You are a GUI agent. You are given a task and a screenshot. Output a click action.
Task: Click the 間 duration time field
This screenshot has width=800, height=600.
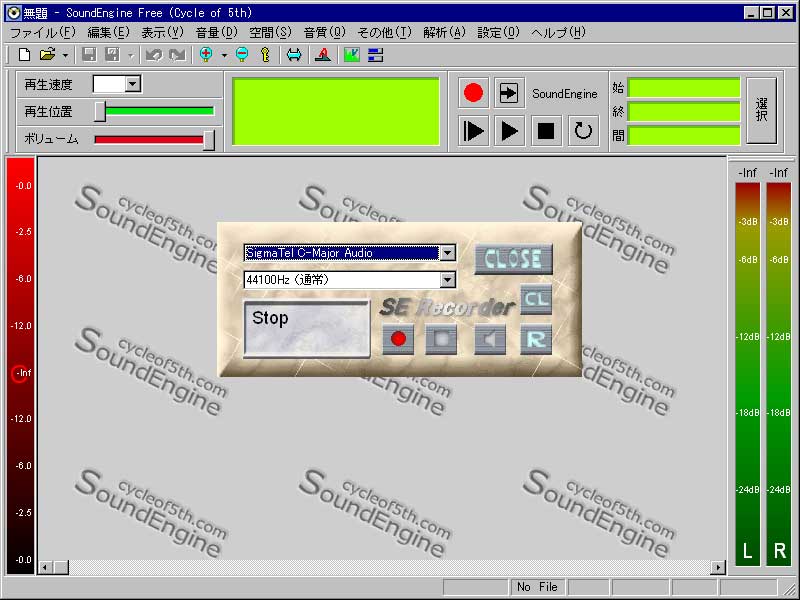[684, 136]
